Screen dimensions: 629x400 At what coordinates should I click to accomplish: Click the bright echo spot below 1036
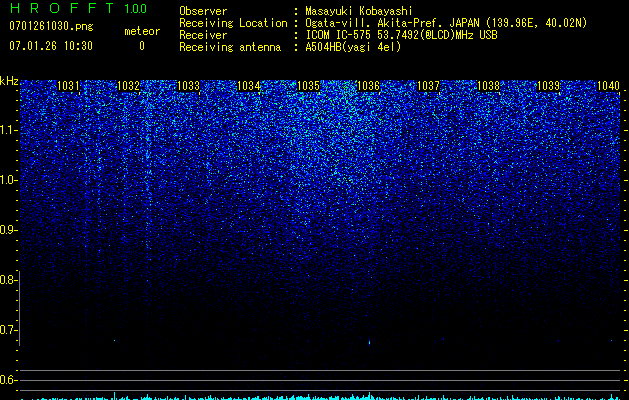point(369,342)
